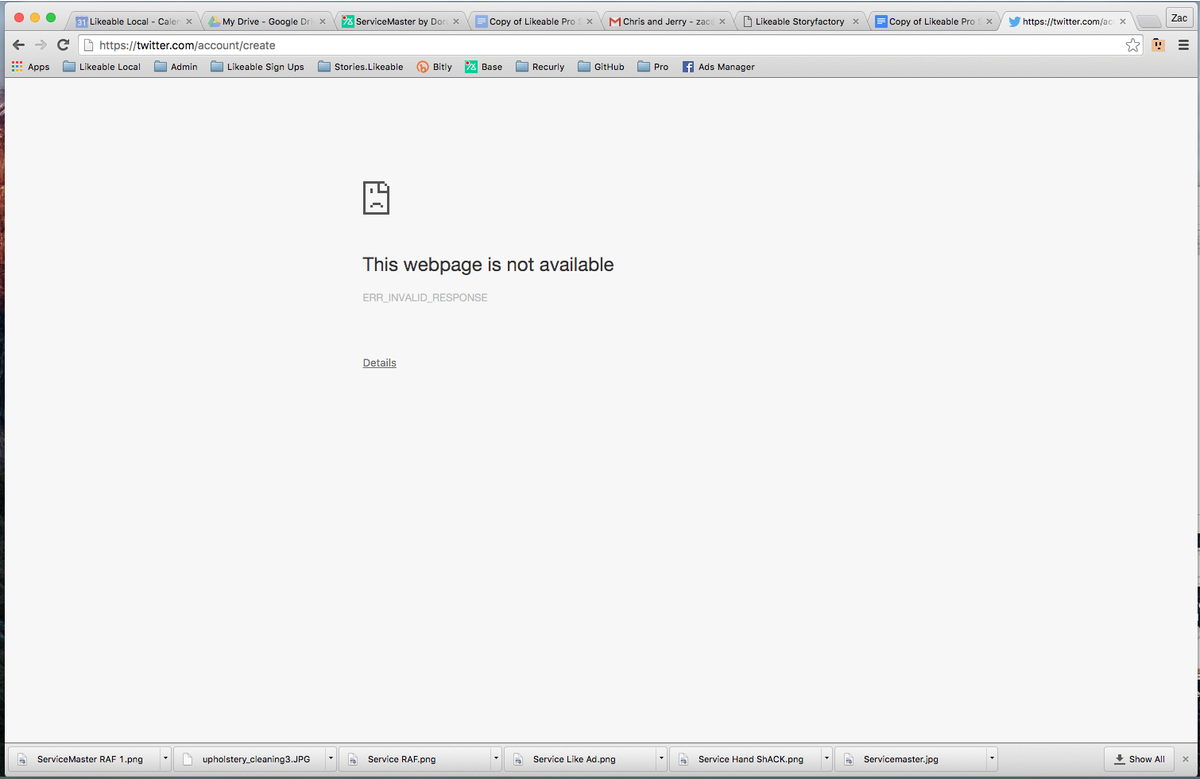Reload the page with the refresh icon
Screen dimensions: 1200x779
[x=63, y=45]
